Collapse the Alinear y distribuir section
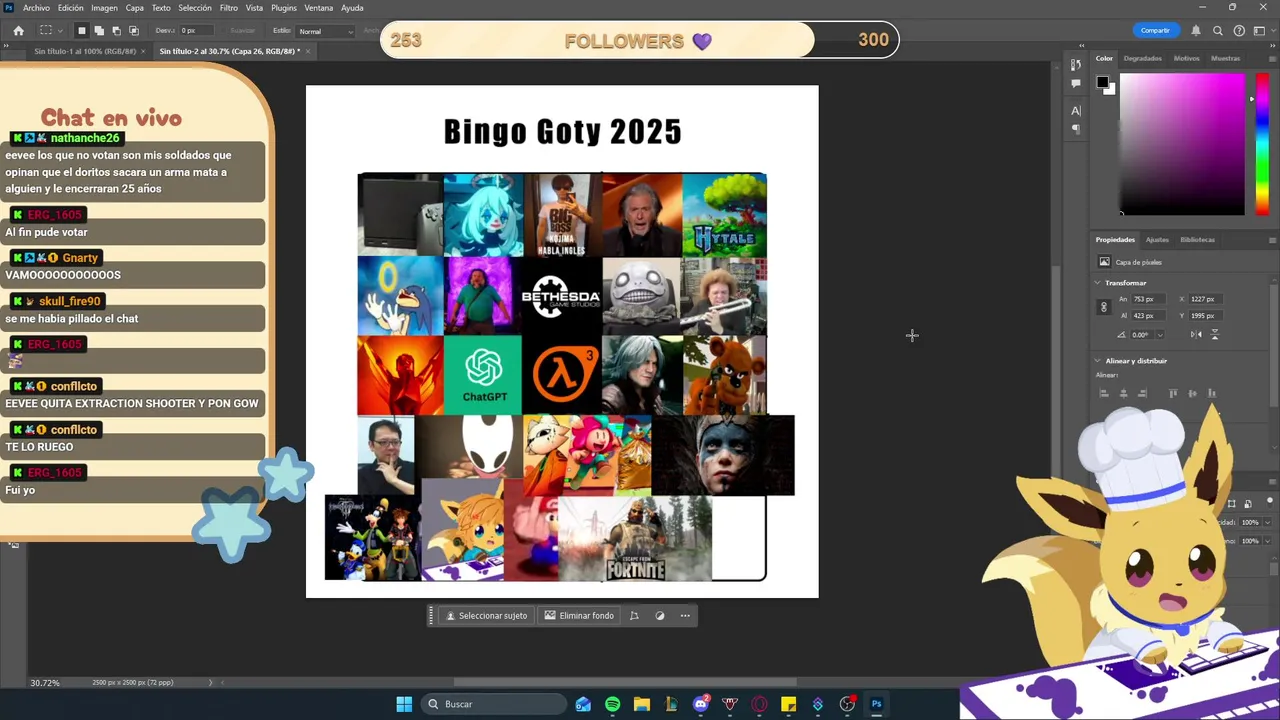1280x720 pixels. coord(1098,361)
